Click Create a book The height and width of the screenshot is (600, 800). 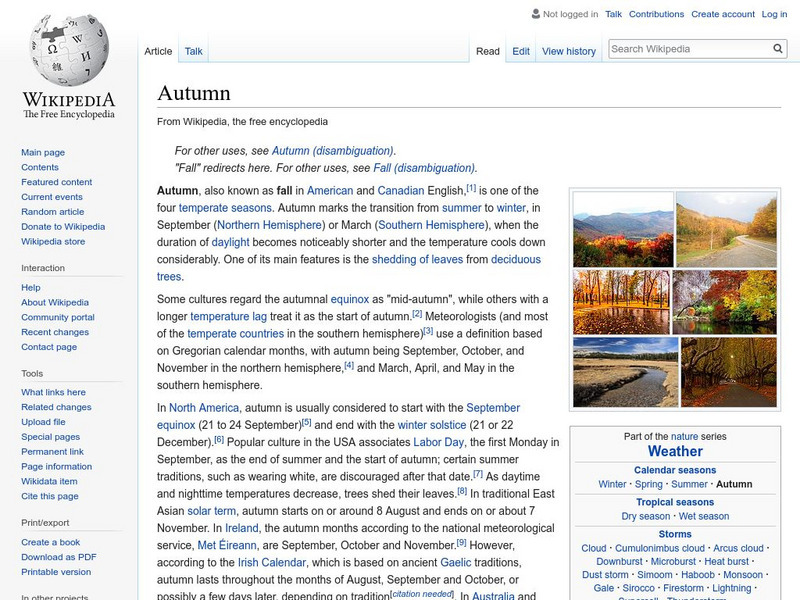click(x=51, y=542)
